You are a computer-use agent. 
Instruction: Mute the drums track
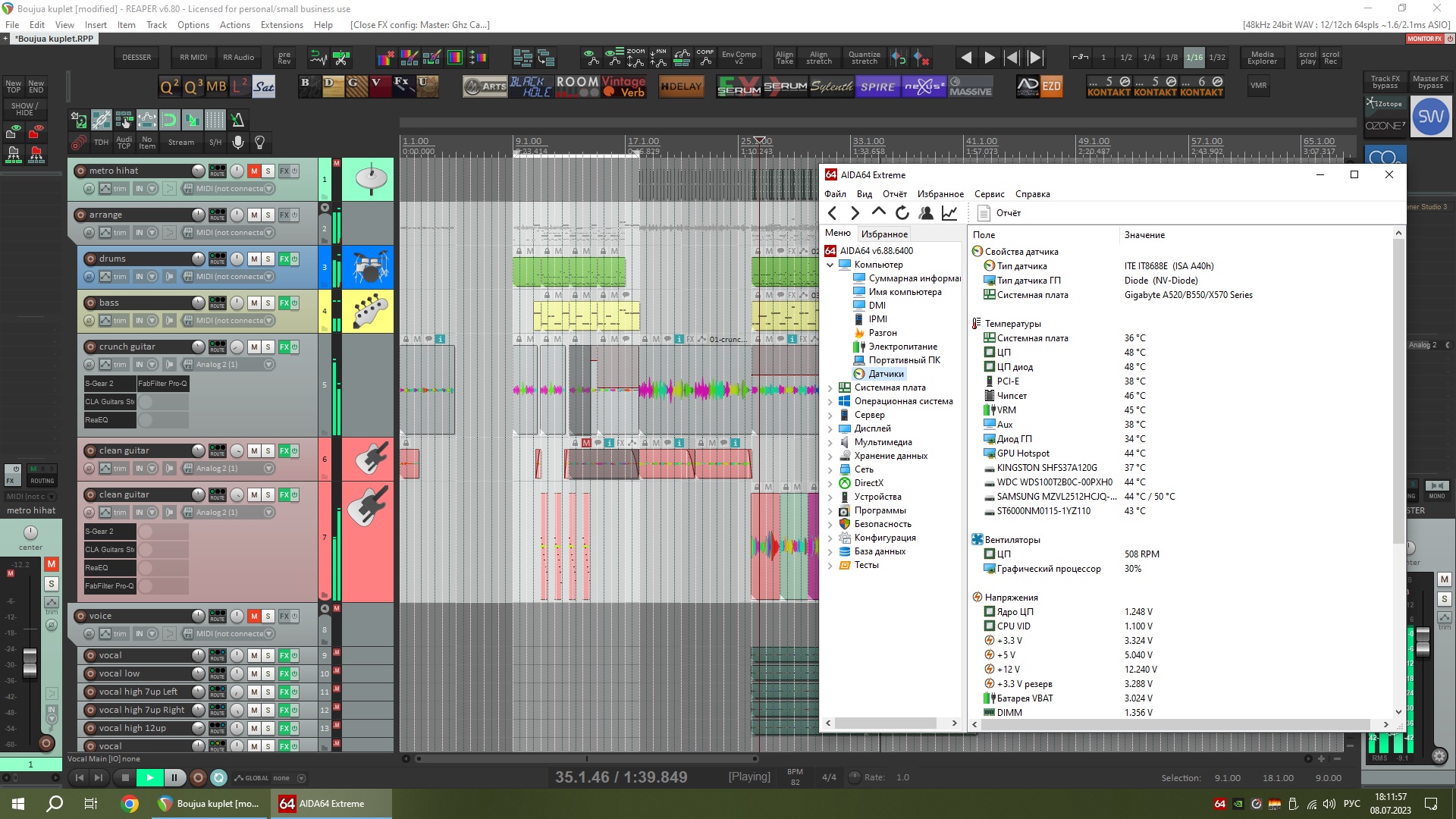pos(254,259)
